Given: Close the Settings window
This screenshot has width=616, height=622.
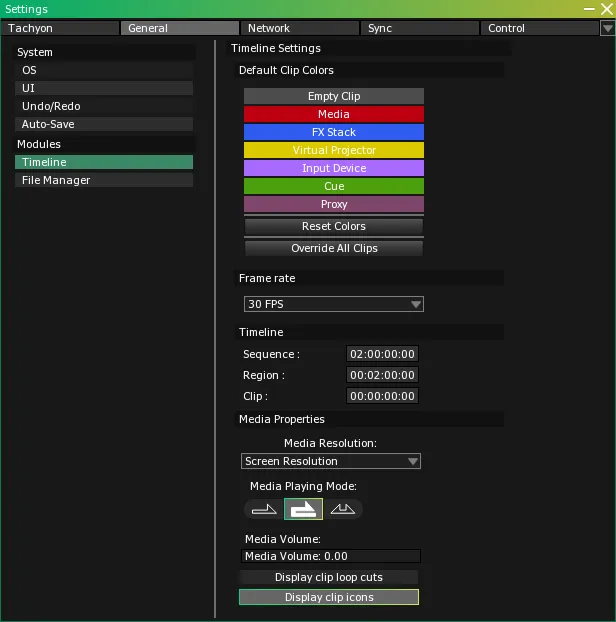Looking at the screenshot, I should [607, 9].
